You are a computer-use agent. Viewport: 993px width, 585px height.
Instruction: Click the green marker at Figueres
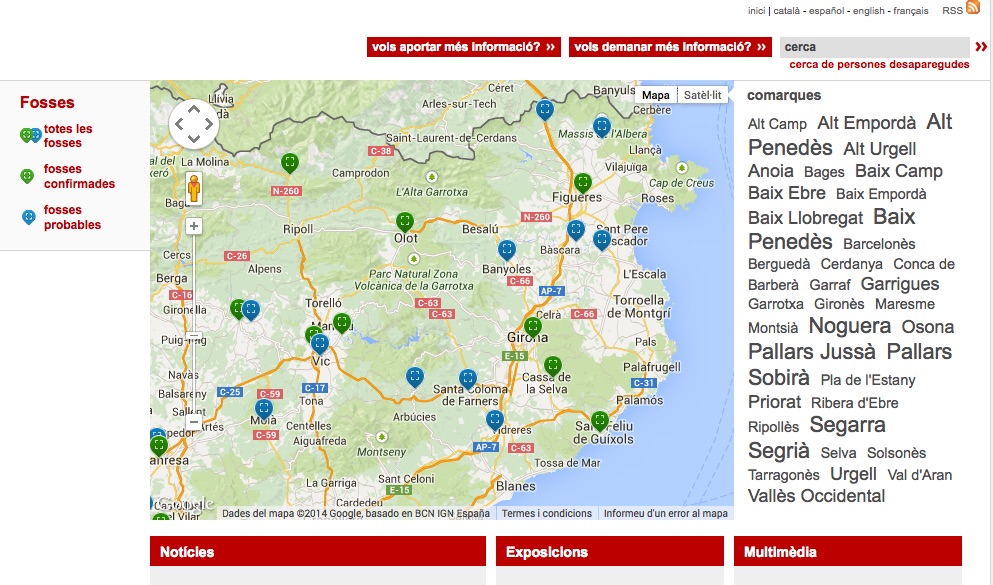click(583, 184)
